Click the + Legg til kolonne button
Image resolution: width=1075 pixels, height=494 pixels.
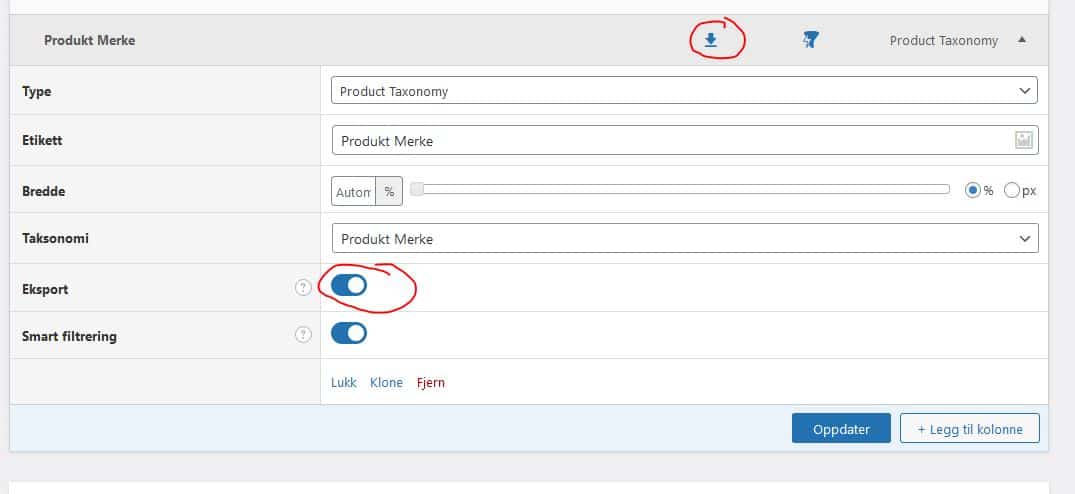click(969, 429)
